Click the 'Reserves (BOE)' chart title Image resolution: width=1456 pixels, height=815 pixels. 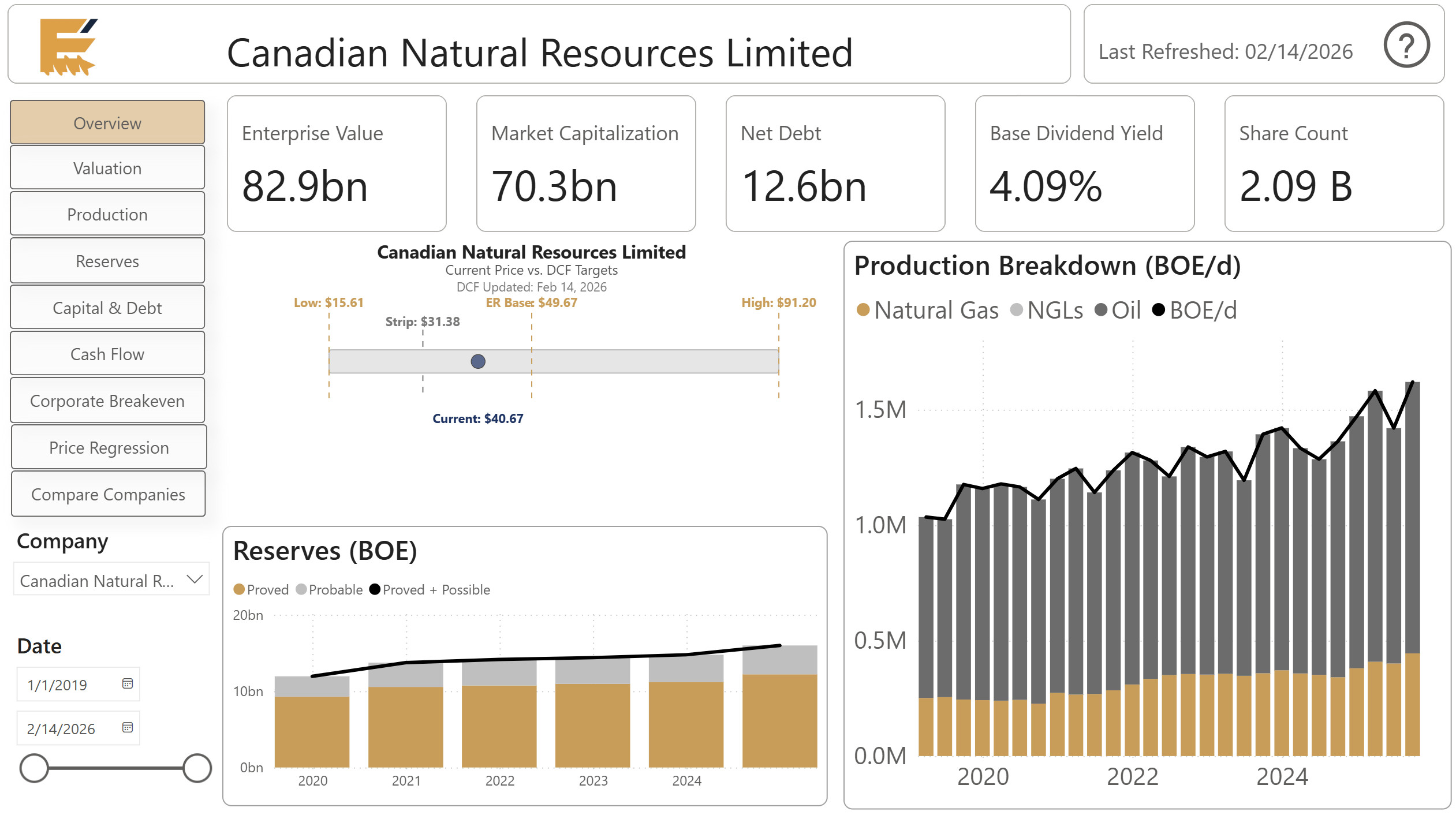click(x=325, y=550)
